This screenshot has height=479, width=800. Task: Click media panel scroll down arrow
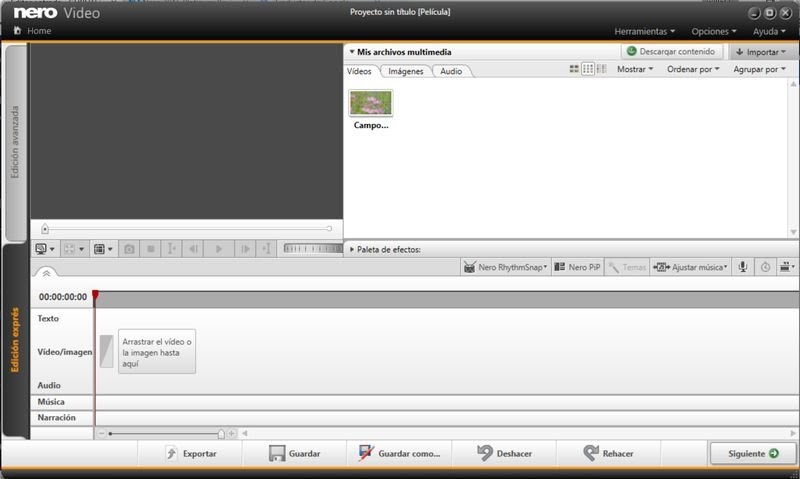[x=793, y=233]
